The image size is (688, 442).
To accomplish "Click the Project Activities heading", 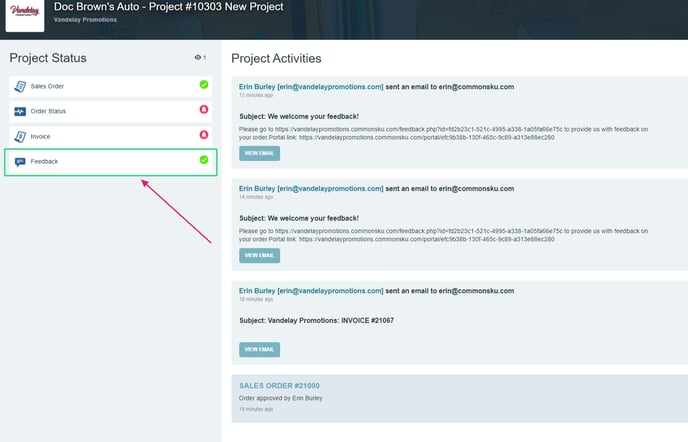I will [276, 58].
